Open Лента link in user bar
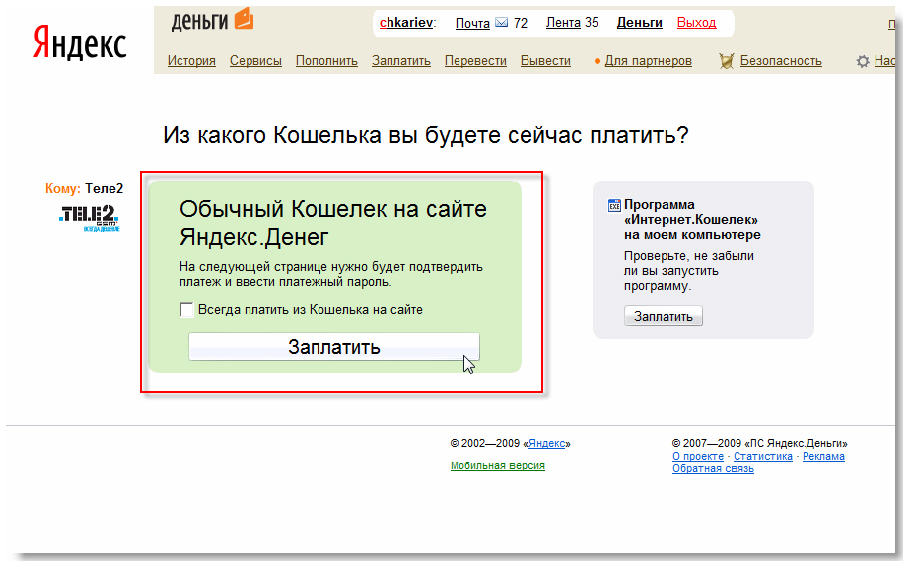 pos(563,22)
